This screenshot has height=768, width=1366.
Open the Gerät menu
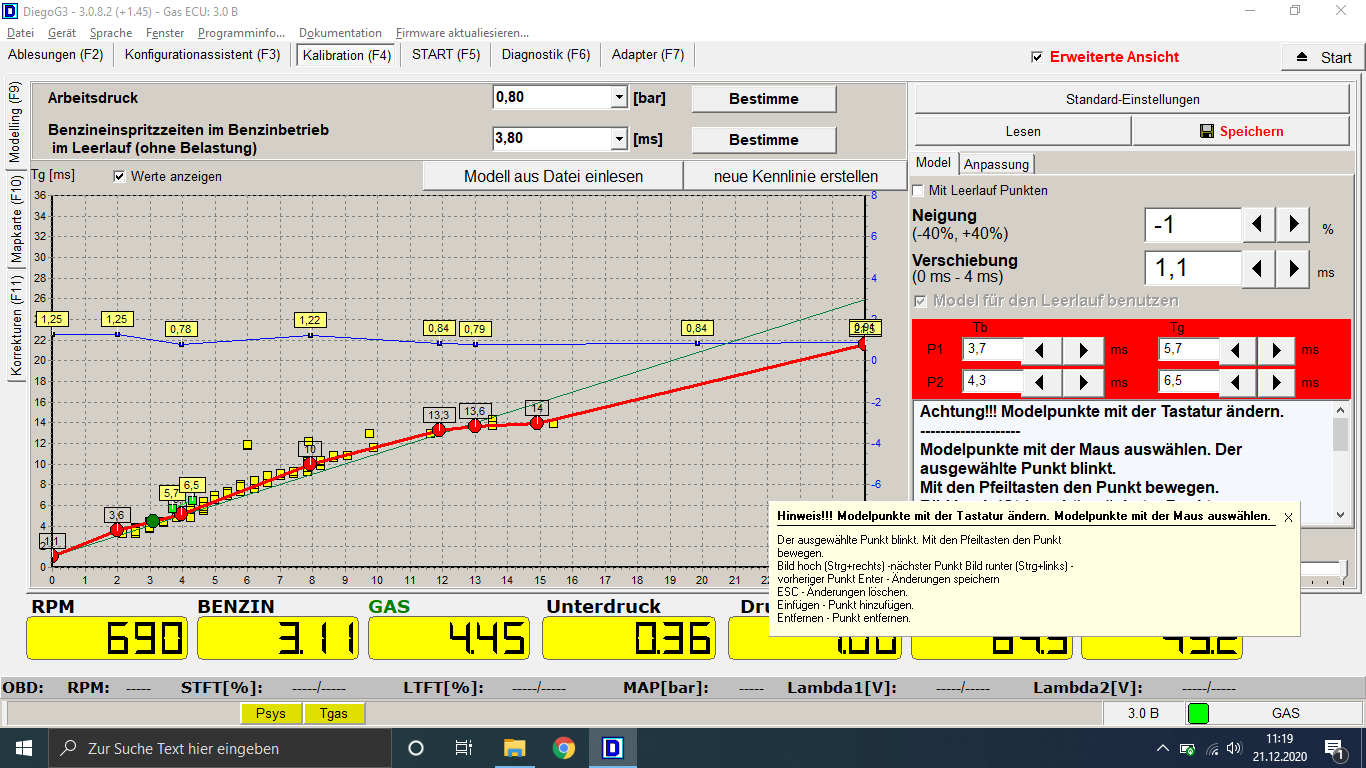pos(62,33)
